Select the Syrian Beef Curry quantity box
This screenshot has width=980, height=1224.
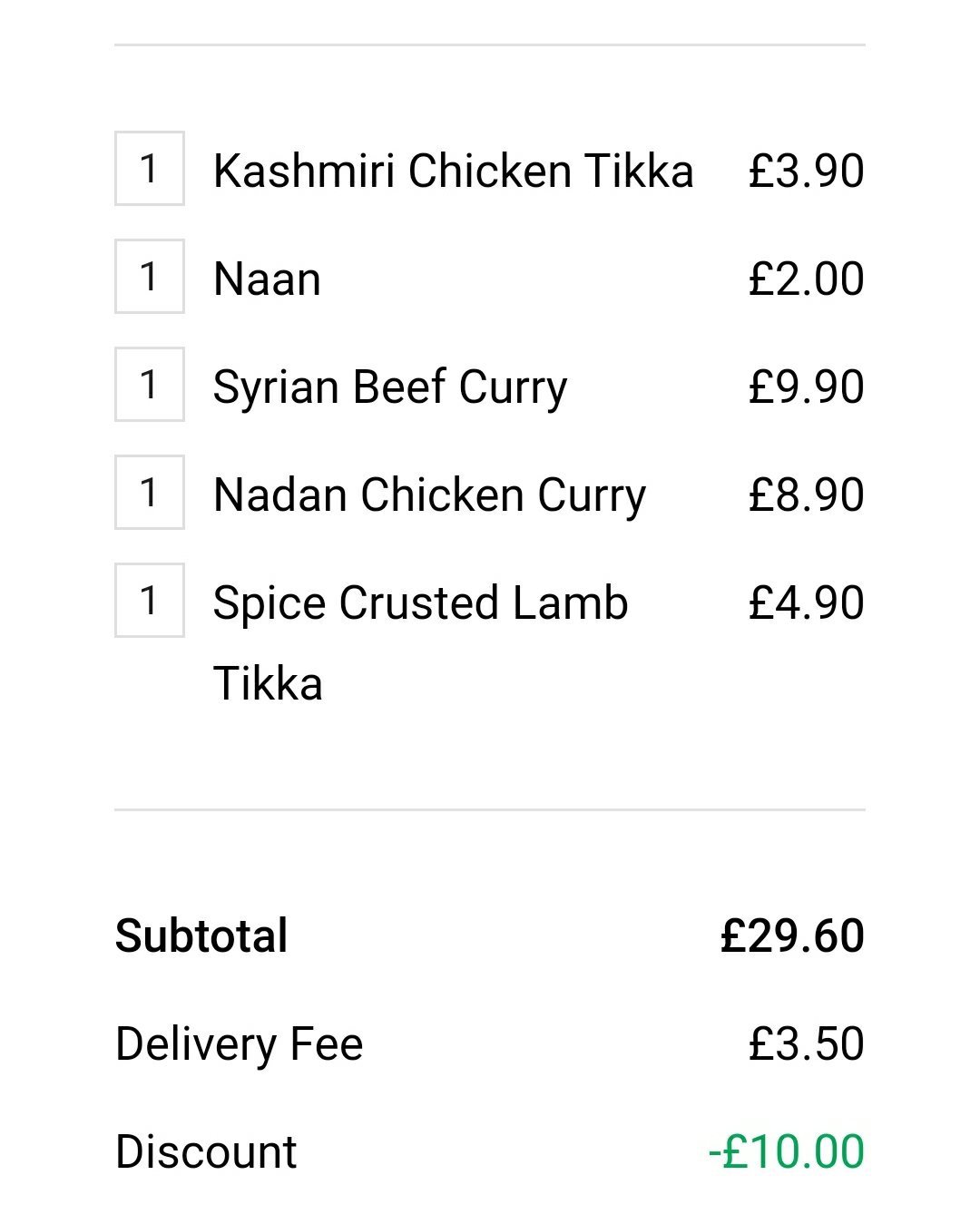[150, 385]
